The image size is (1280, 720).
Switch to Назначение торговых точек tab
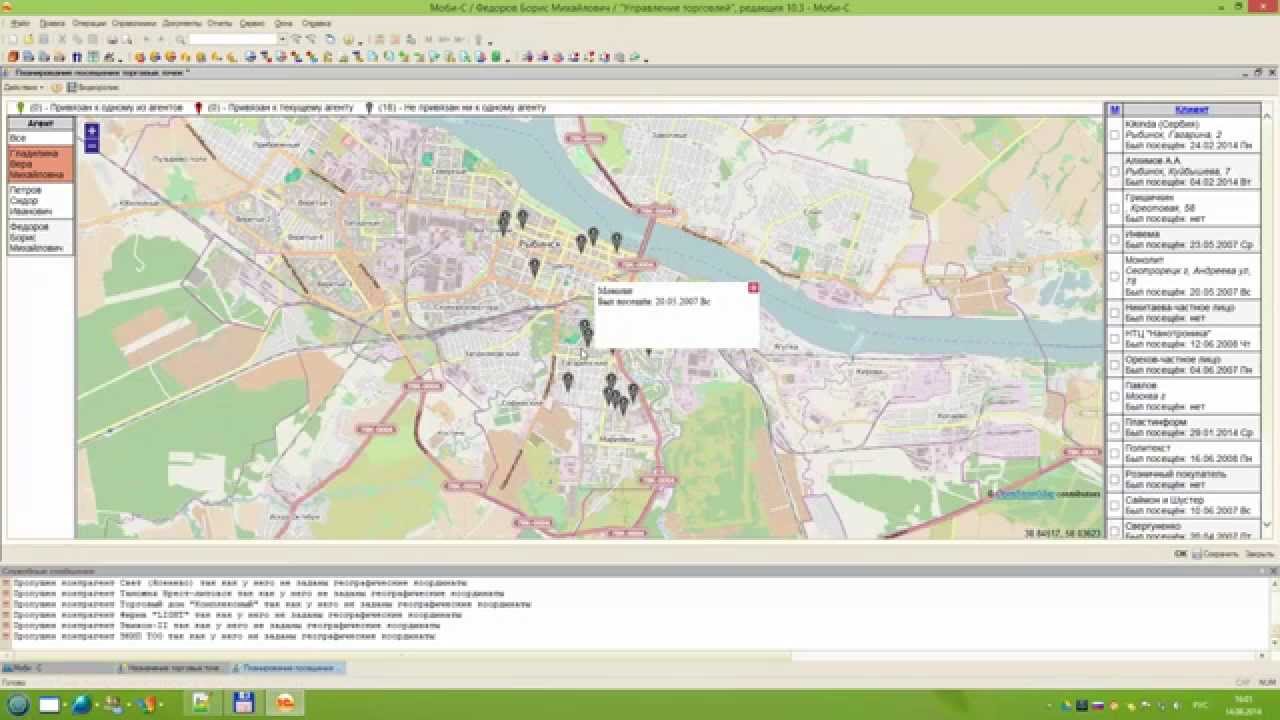(171, 667)
